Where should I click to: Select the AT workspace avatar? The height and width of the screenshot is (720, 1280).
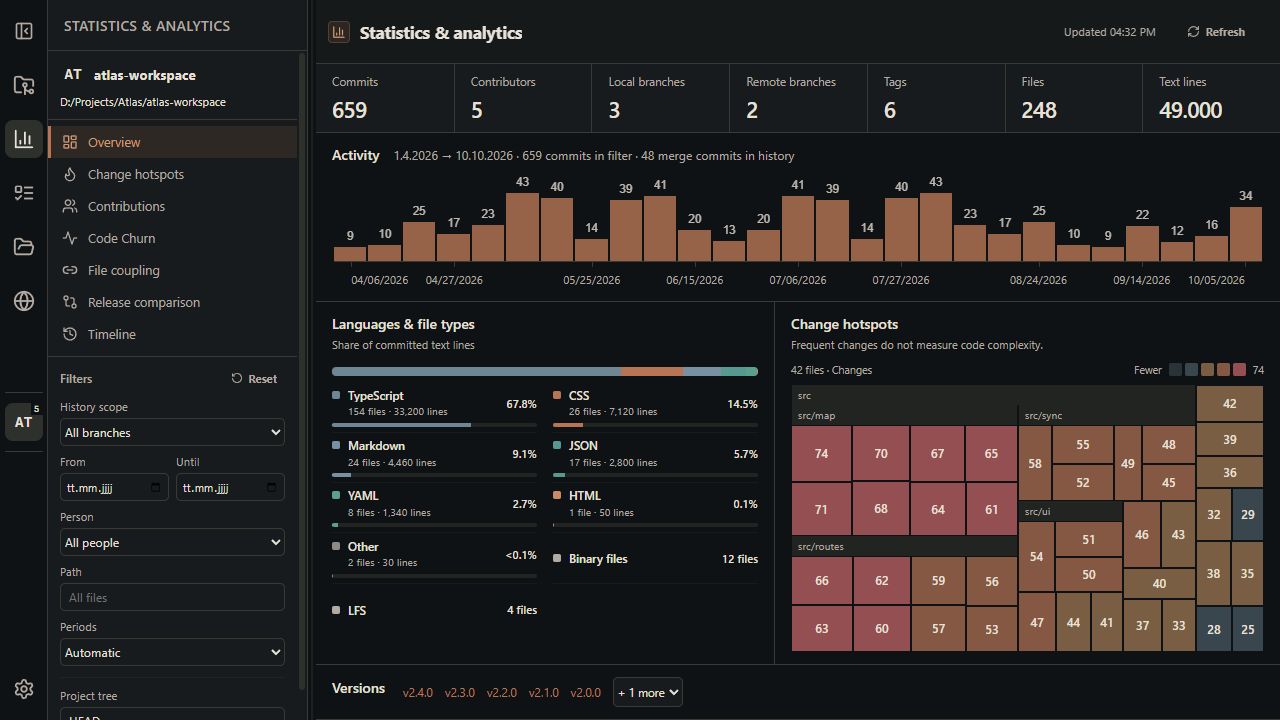[24, 421]
